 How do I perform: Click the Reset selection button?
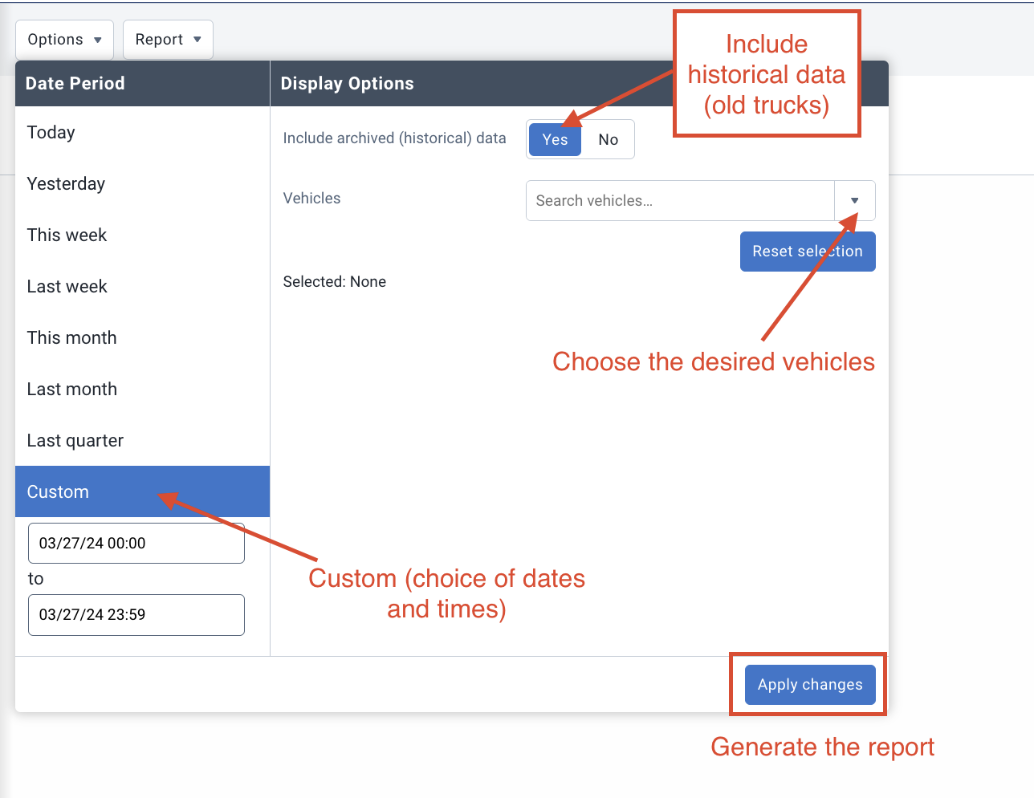[x=807, y=251]
